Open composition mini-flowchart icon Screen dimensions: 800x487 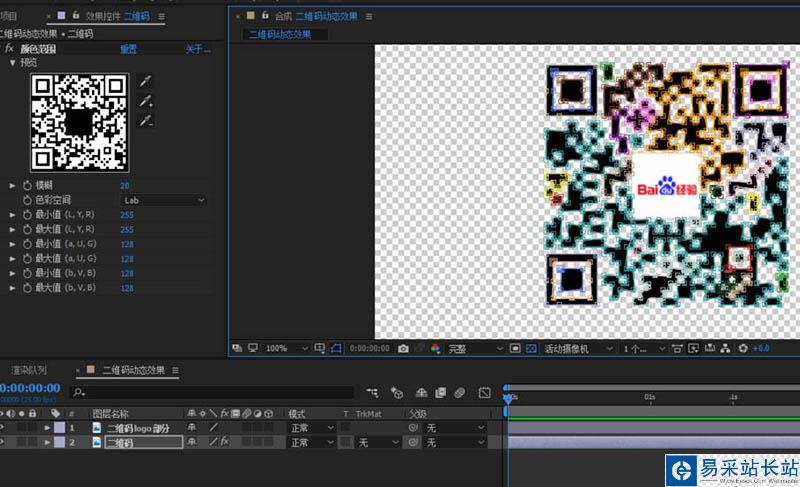372,393
